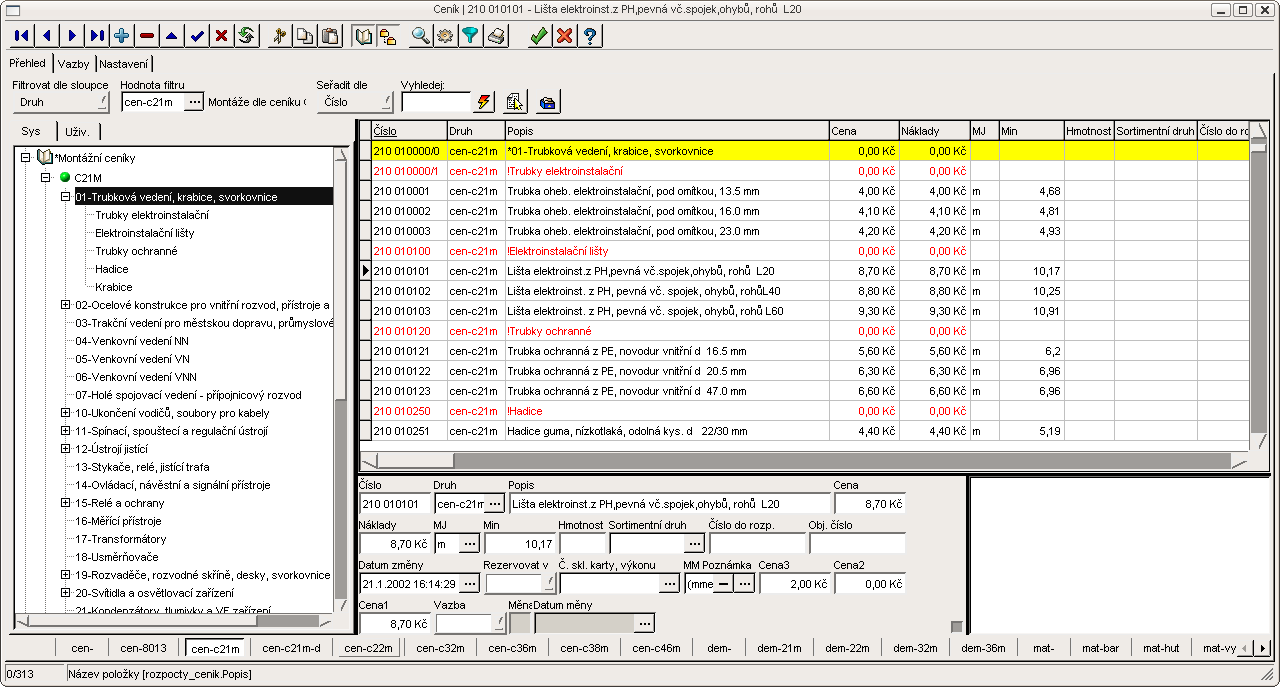
Task: Click the funnel filter icon
Action: 470,36
